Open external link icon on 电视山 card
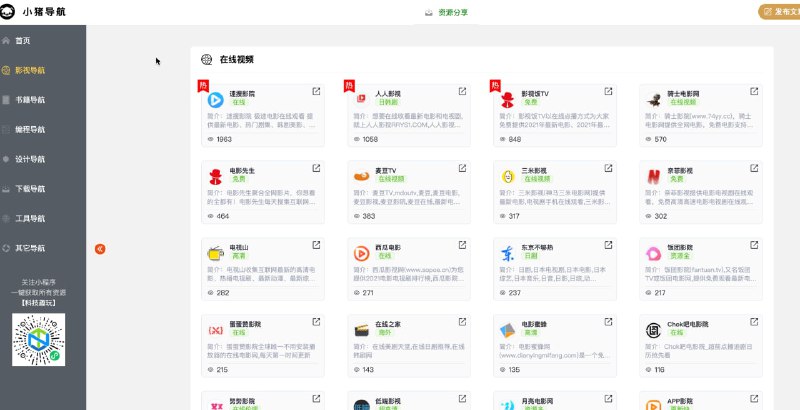This screenshot has width=800, height=410. click(316, 245)
